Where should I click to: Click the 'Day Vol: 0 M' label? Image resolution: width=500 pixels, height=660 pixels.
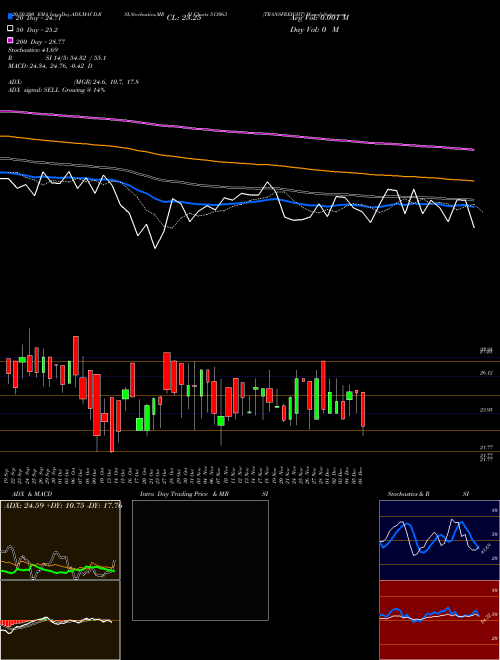pos(314,30)
